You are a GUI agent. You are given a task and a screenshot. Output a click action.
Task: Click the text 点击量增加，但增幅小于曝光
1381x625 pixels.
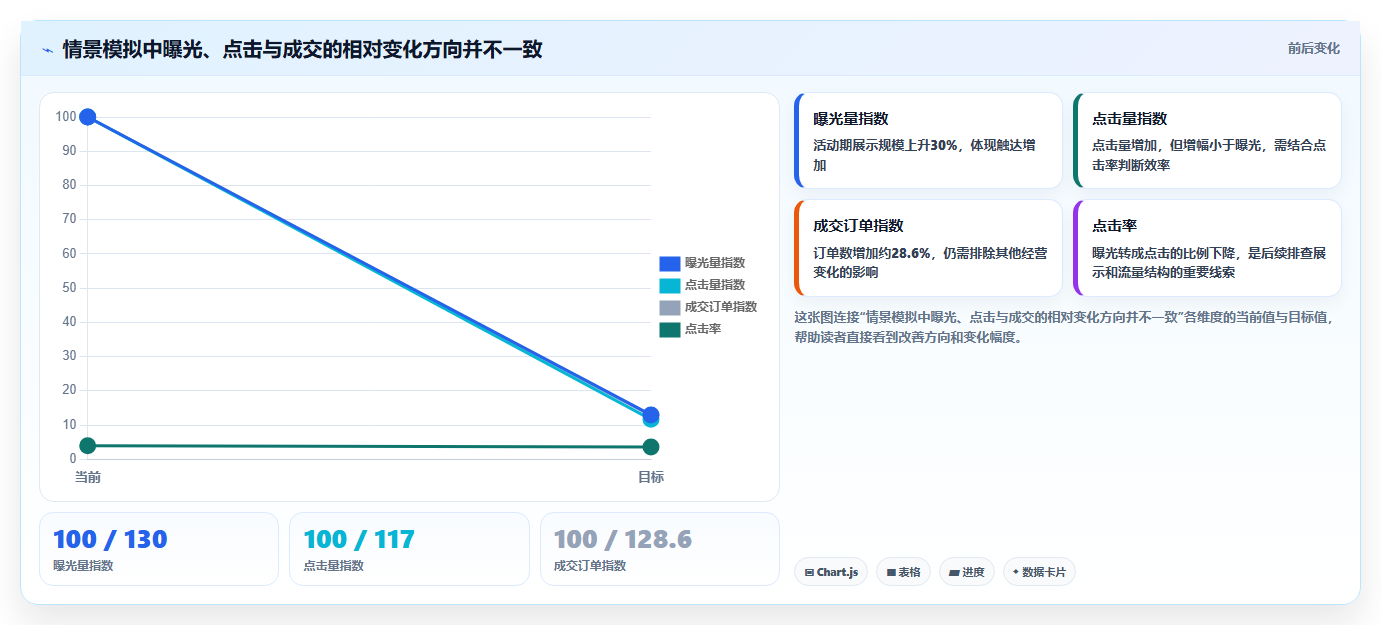click(1172, 145)
